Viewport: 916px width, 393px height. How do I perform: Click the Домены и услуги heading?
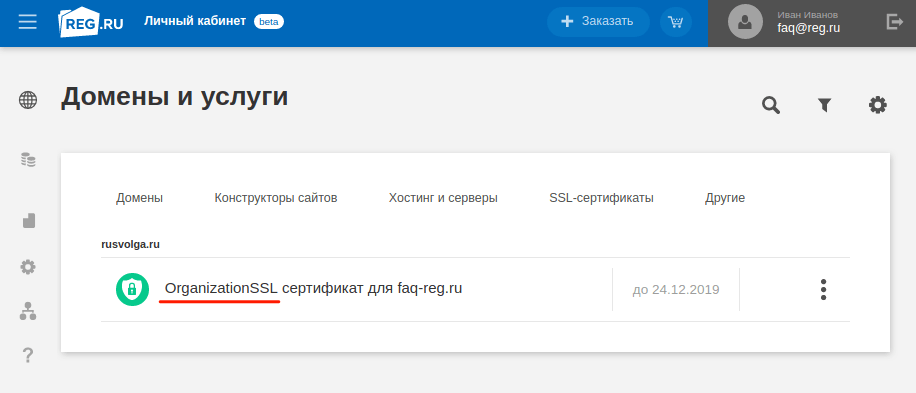[x=175, y=97]
